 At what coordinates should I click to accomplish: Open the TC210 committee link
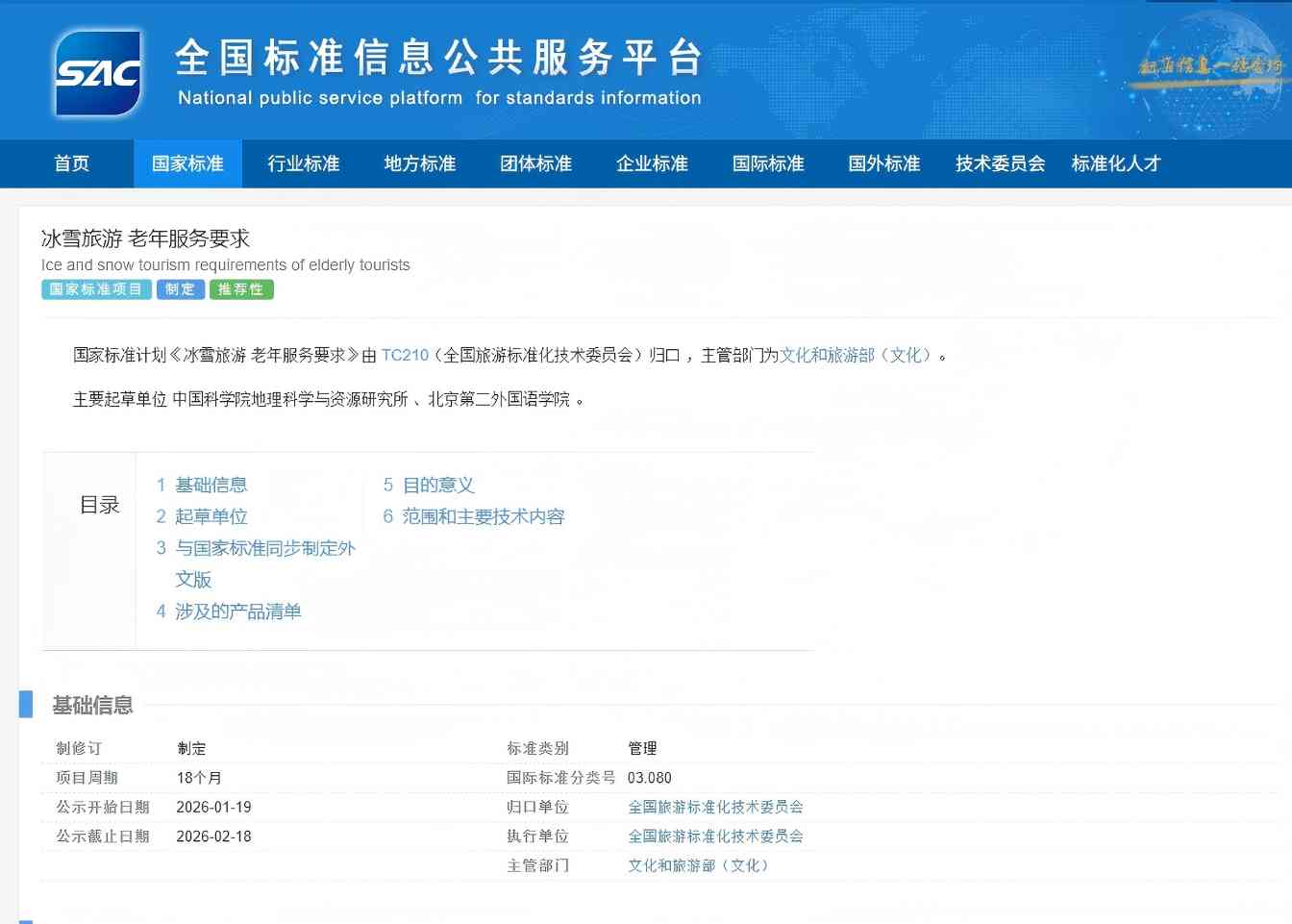(404, 355)
